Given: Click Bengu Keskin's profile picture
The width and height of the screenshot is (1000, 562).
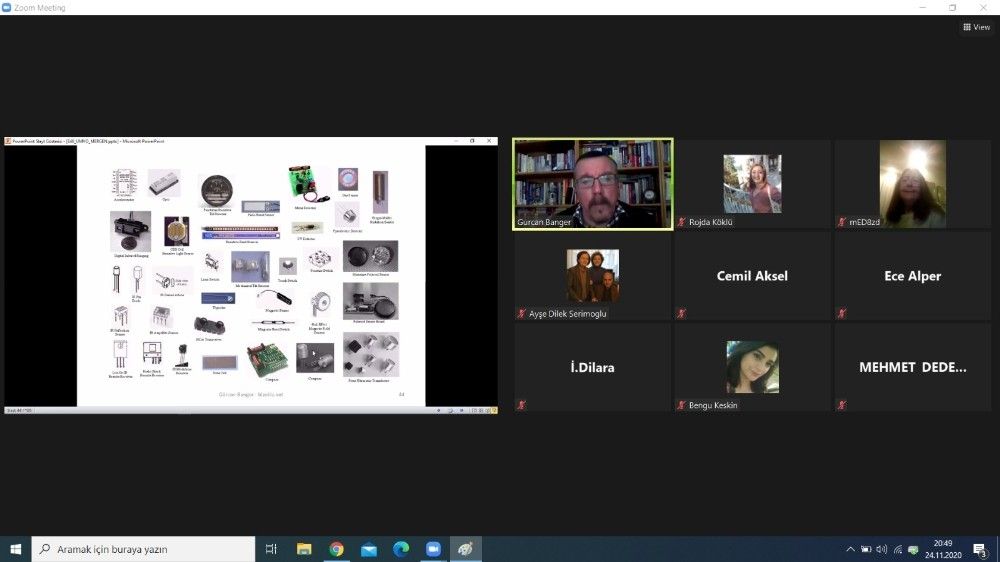Looking at the screenshot, I should coord(752,366).
